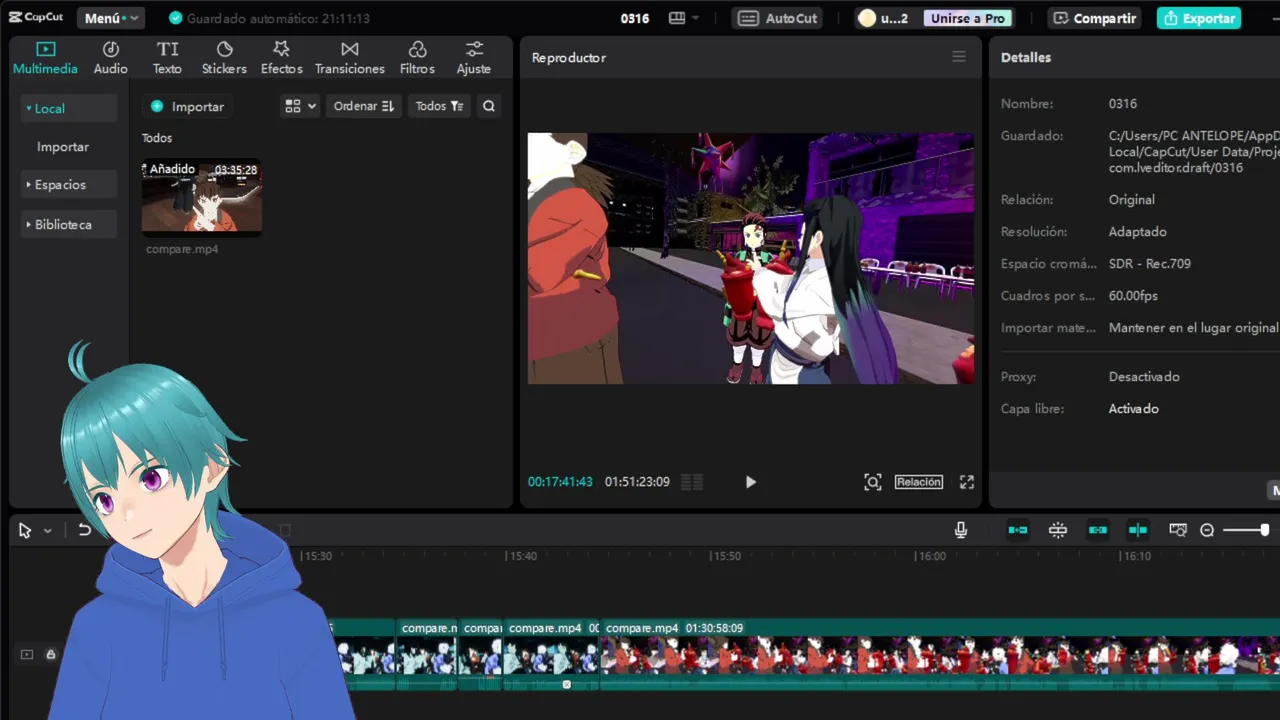Select compare.mp4 clip labeled 01:30:58:09
Image resolution: width=1280 pixels, height=720 pixels.
940,654
